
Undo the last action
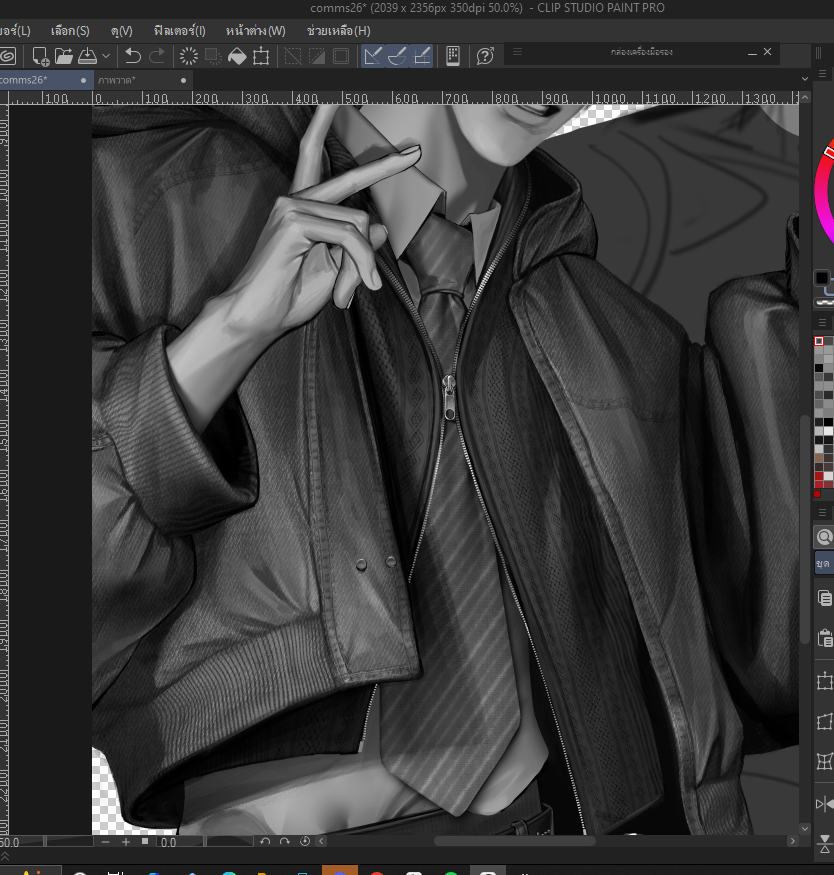click(133, 56)
